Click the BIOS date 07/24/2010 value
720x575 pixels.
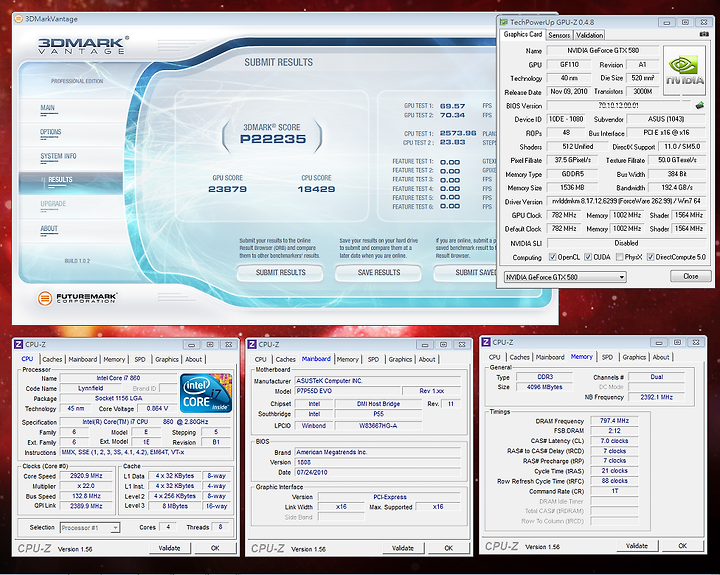click(377, 472)
